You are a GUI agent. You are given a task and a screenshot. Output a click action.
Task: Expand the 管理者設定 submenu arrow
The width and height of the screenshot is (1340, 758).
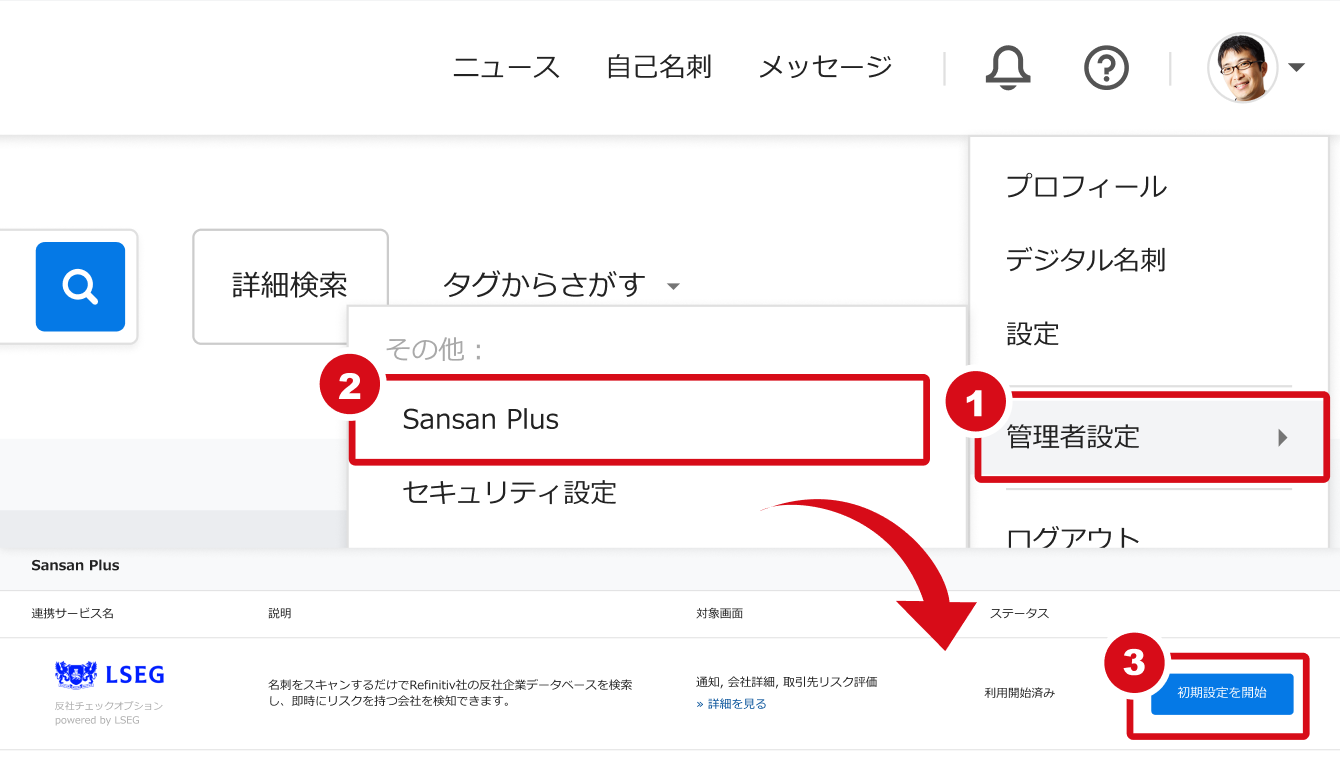pos(1283,437)
